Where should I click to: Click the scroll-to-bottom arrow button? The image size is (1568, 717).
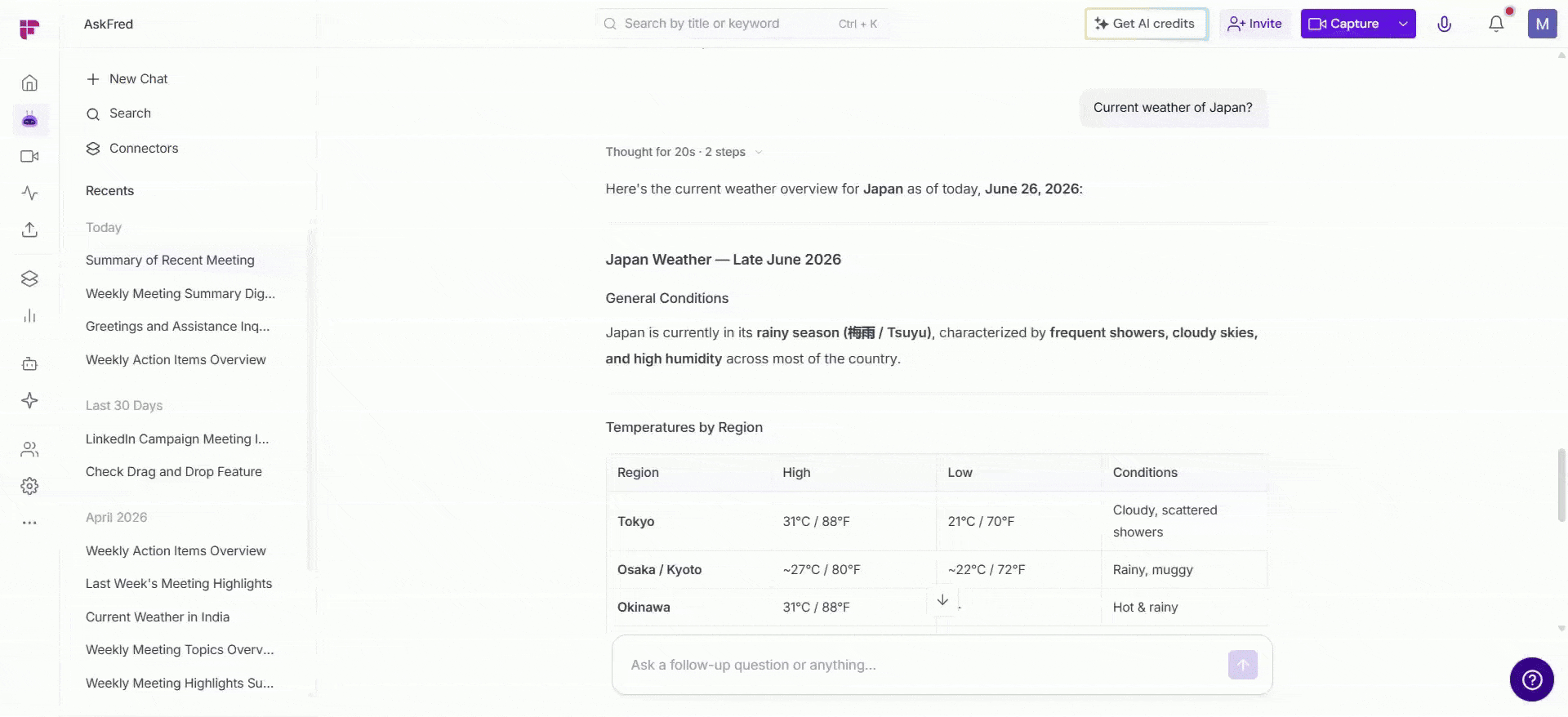click(x=942, y=600)
